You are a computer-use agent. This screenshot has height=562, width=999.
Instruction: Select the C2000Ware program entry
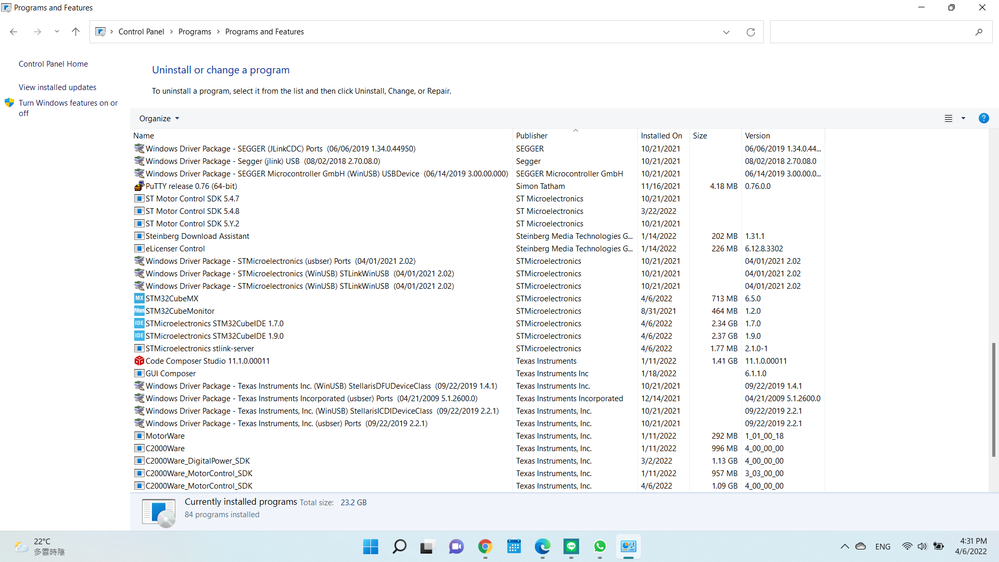pyautogui.click(x=477, y=449)
